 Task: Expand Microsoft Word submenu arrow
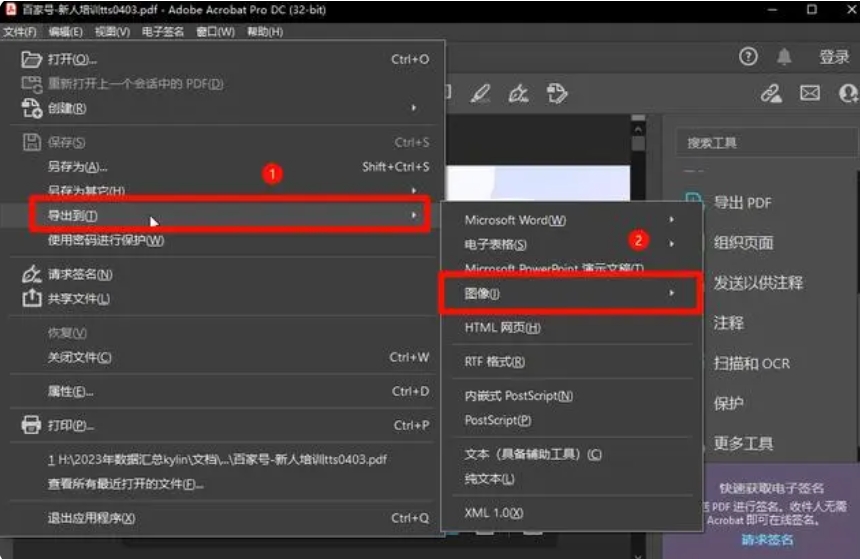672,219
